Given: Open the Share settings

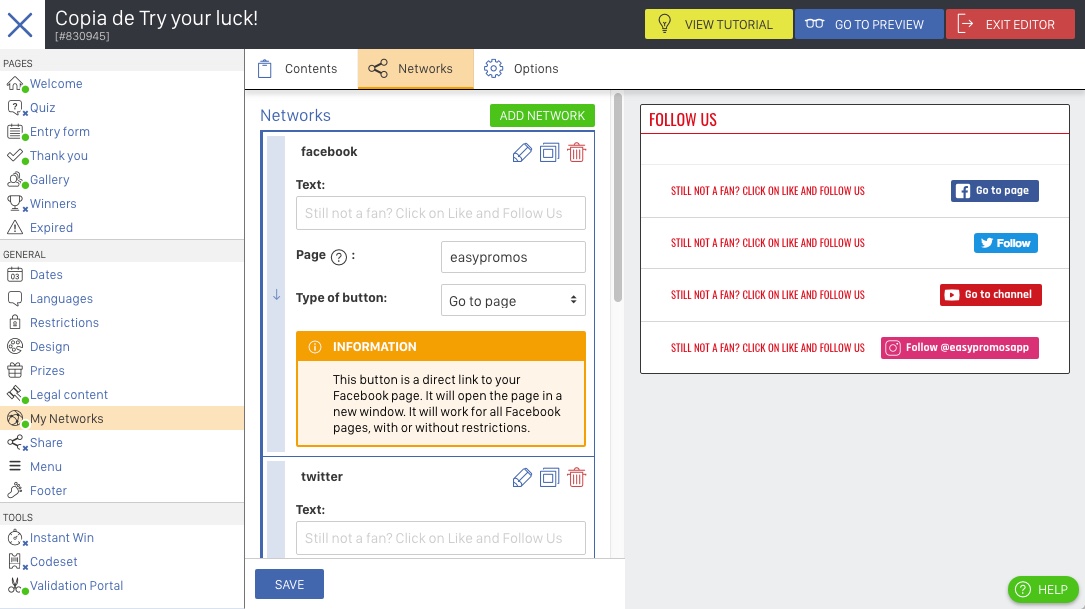Looking at the screenshot, I should pos(46,443).
